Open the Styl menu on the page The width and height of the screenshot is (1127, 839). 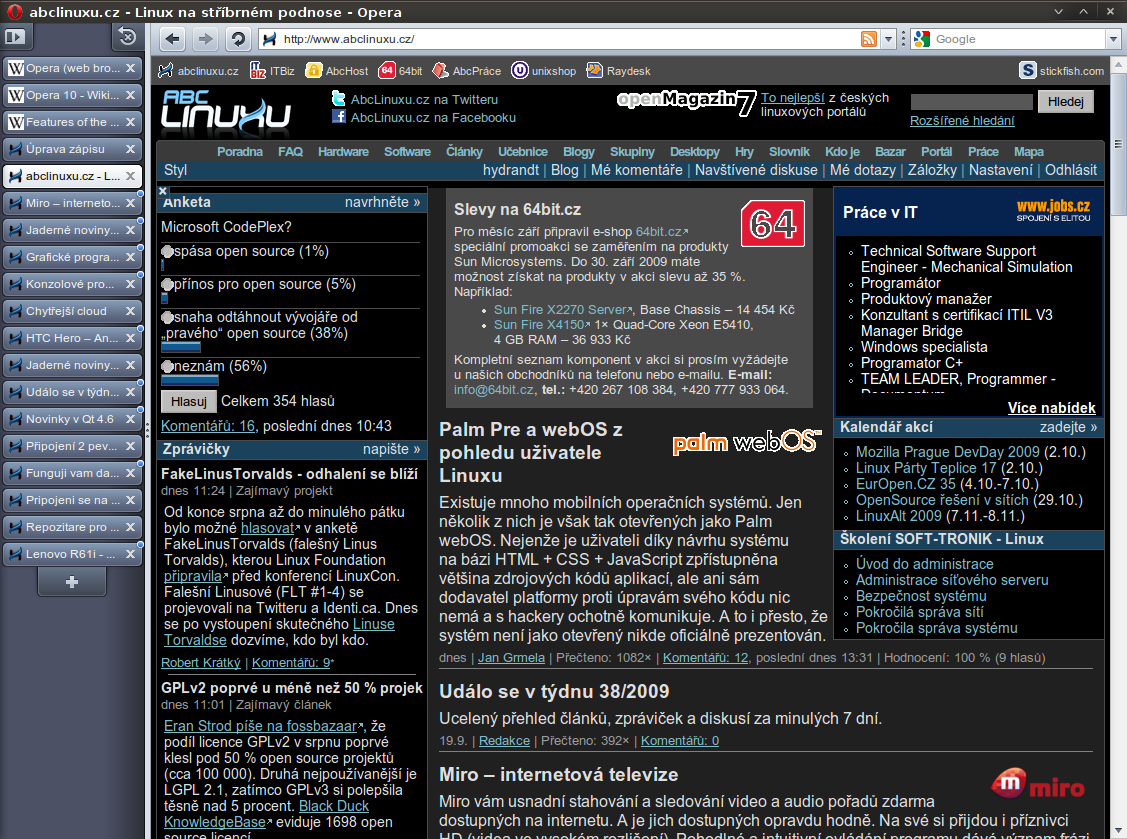click(175, 170)
